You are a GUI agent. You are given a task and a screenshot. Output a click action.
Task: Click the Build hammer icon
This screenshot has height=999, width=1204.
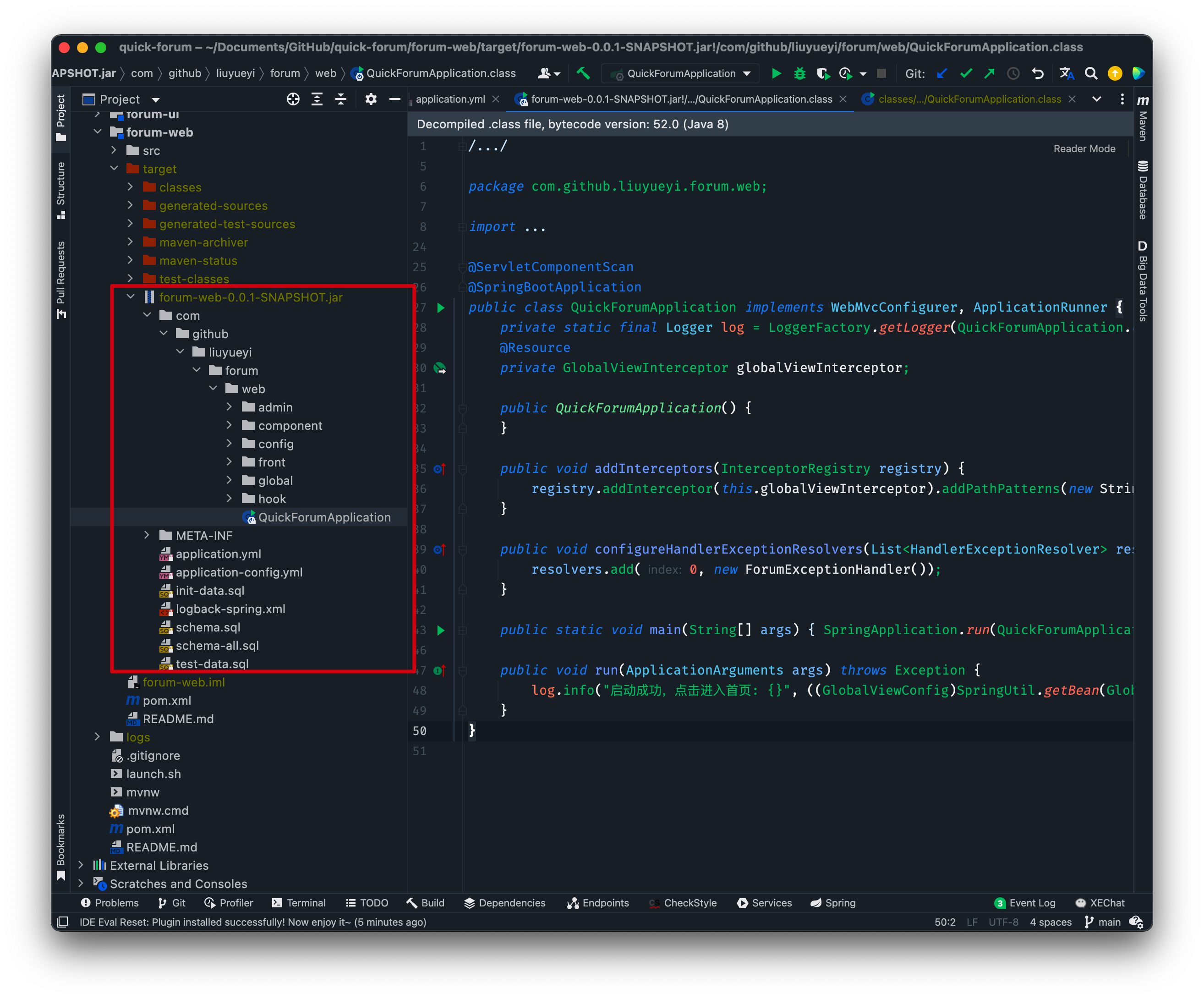(x=583, y=73)
